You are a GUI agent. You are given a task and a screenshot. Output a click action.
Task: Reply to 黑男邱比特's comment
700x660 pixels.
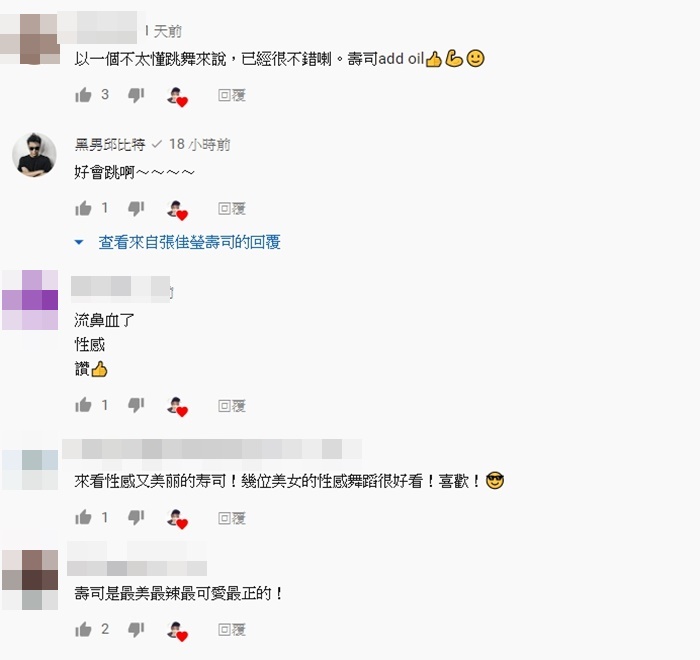pyautogui.click(x=232, y=209)
